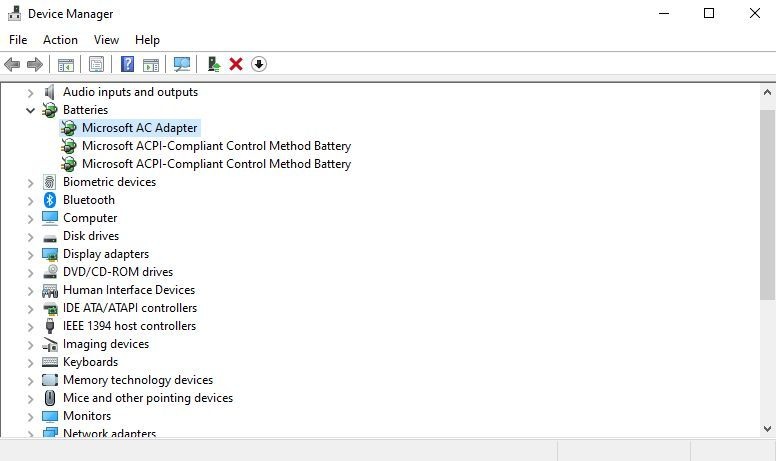Open the File menu
776x461 pixels.
click(18, 40)
